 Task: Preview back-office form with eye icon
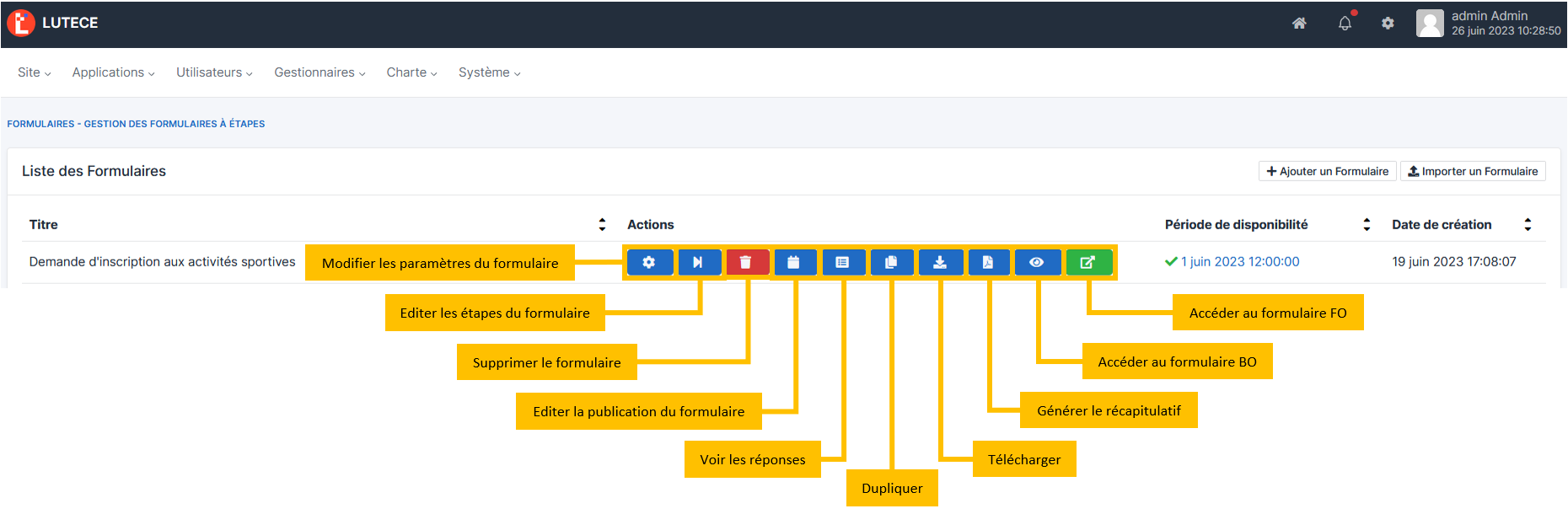(x=1037, y=262)
